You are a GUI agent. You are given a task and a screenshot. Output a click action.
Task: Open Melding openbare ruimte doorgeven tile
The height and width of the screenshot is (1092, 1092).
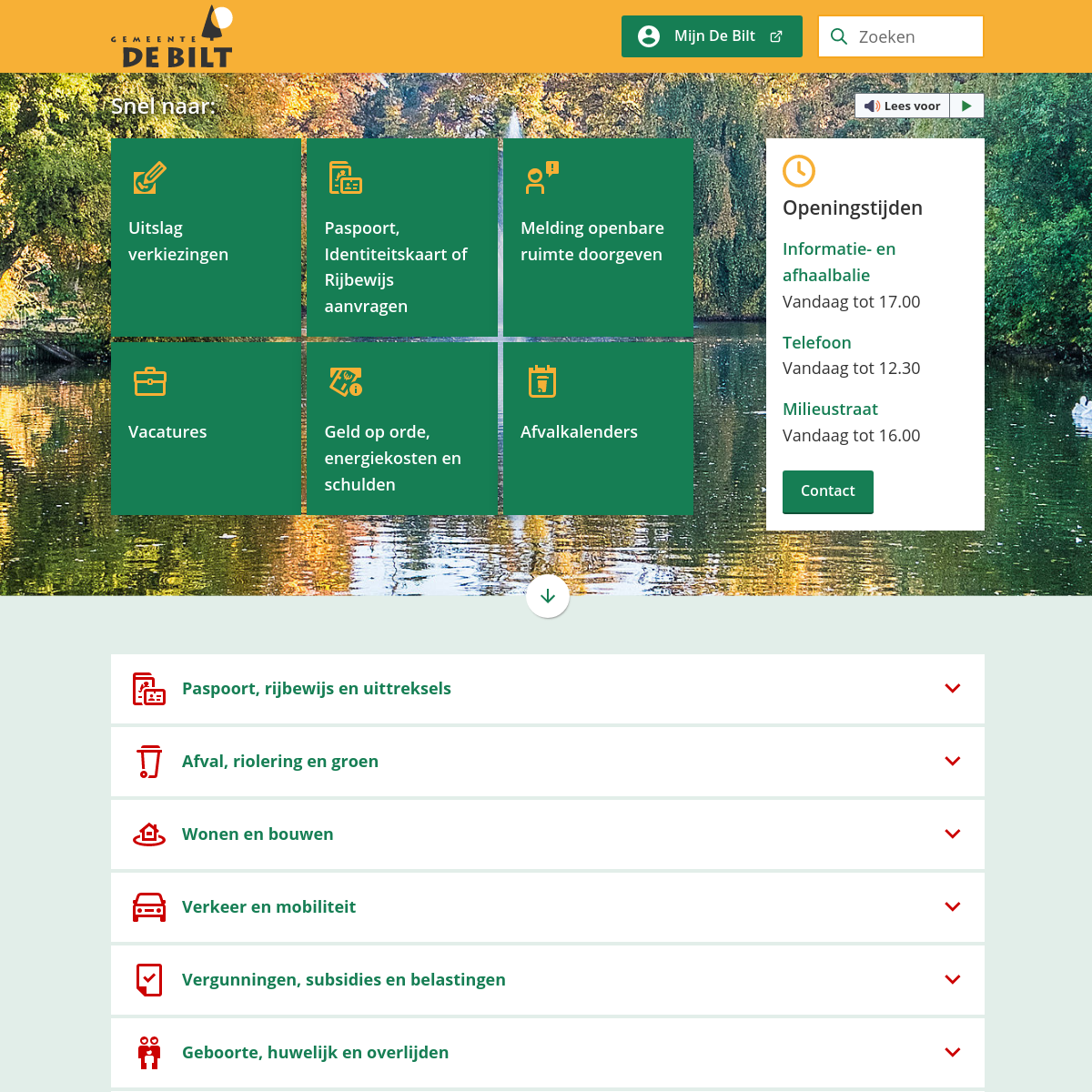[x=598, y=238]
